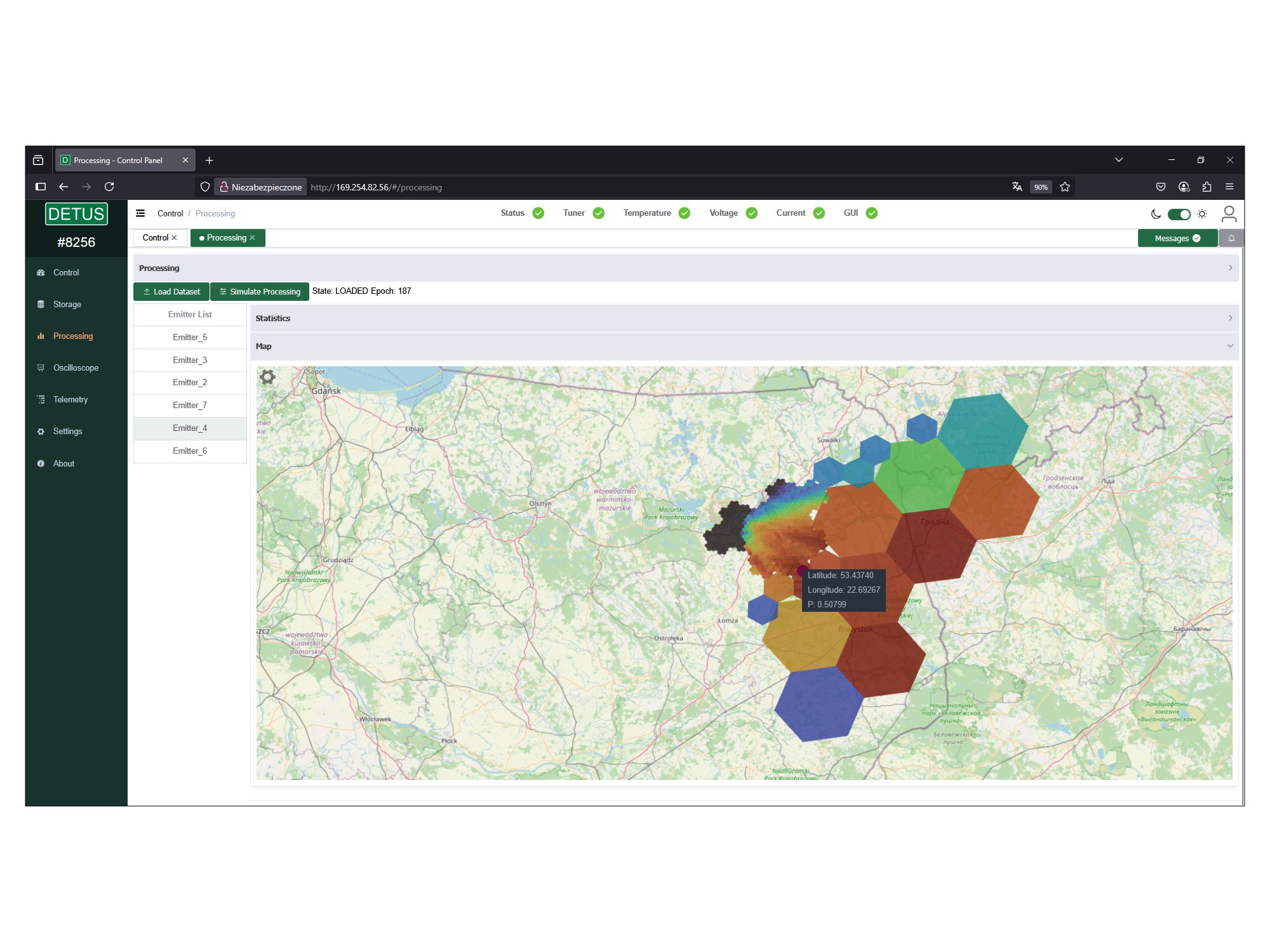Expand the Processing panel chevron

(x=1230, y=268)
